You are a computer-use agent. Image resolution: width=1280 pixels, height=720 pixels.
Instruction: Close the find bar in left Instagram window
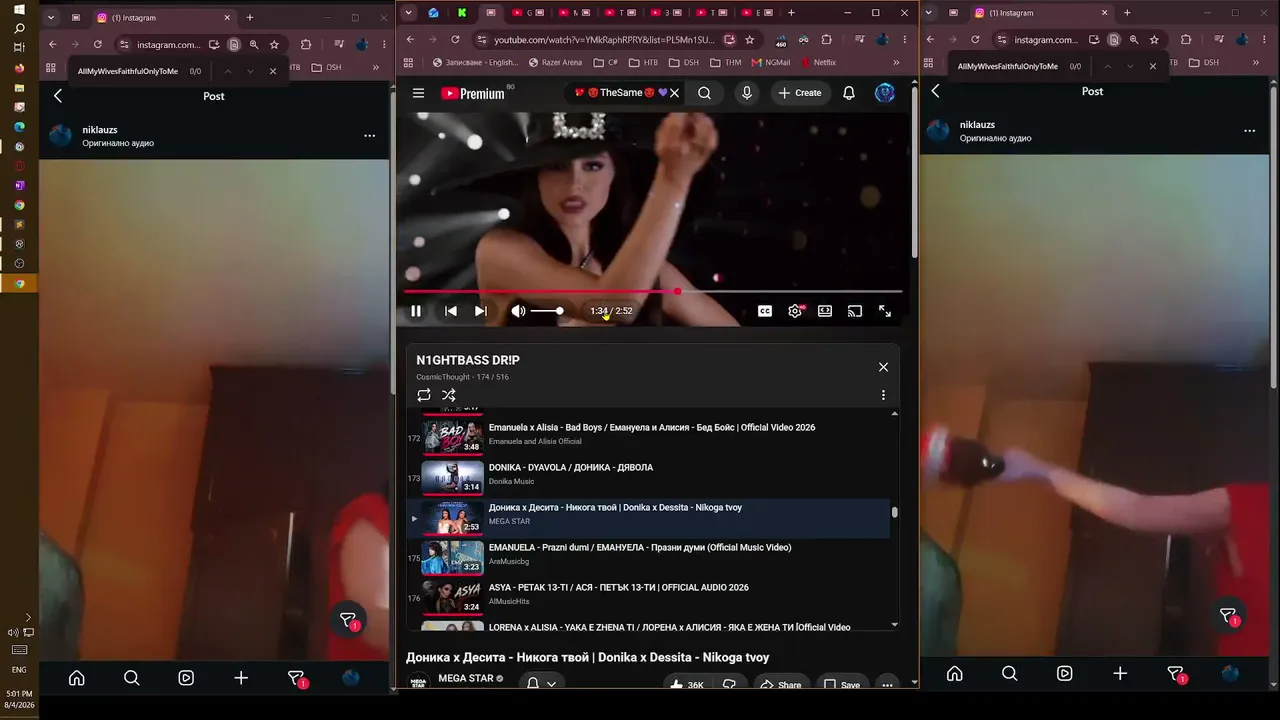[x=273, y=71]
